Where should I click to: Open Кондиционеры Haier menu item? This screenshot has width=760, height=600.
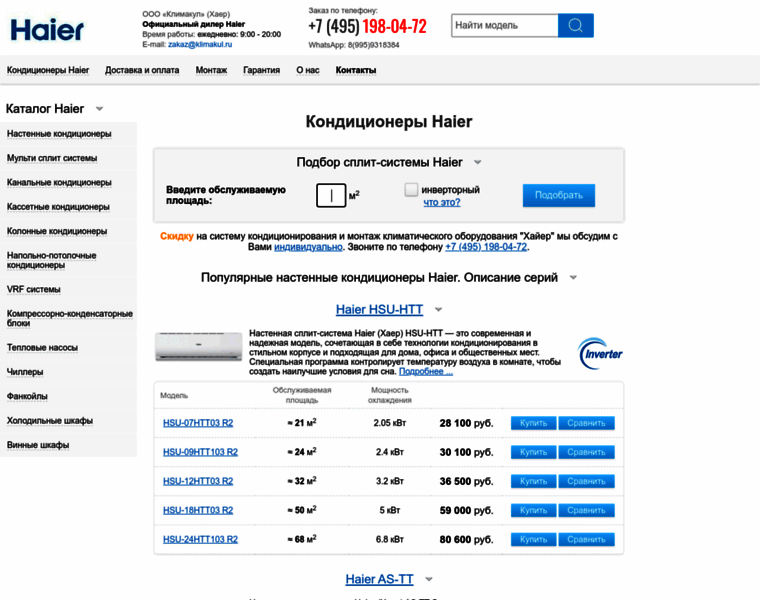coord(48,70)
